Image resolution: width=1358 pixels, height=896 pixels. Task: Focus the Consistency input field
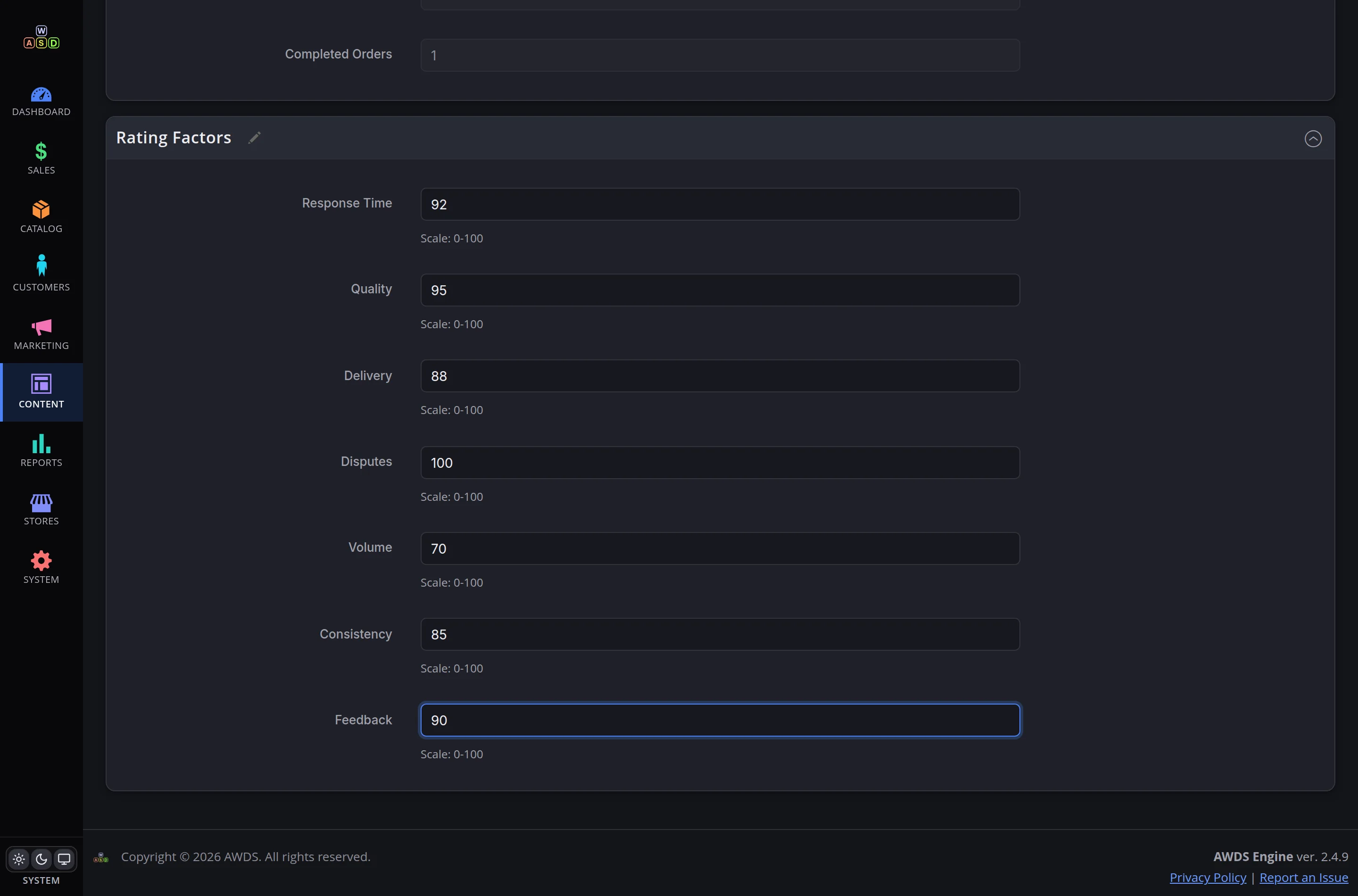[x=720, y=634]
